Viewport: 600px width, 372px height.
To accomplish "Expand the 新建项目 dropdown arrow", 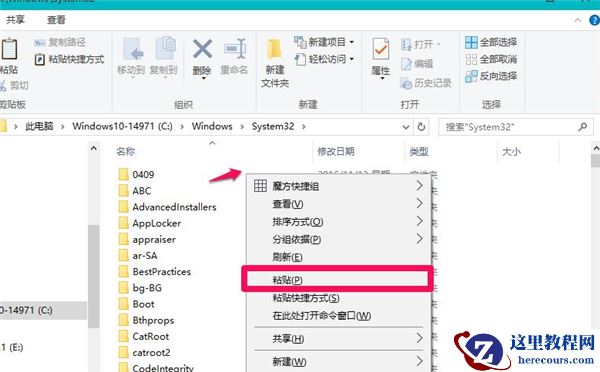I will pyautogui.click(x=352, y=42).
